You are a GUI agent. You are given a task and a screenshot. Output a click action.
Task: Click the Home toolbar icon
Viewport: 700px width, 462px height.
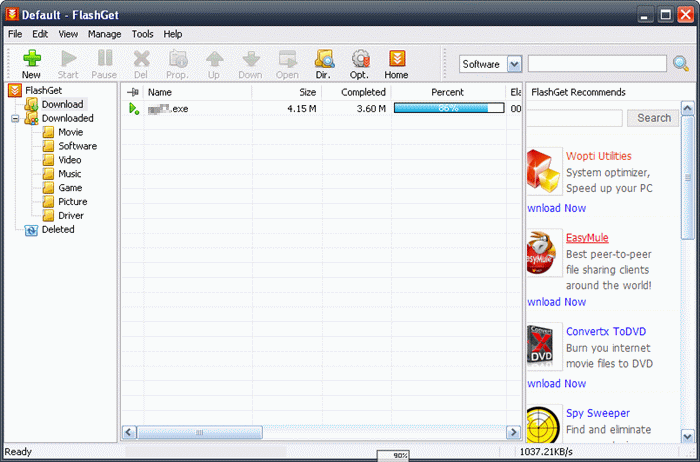coord(396,63)
